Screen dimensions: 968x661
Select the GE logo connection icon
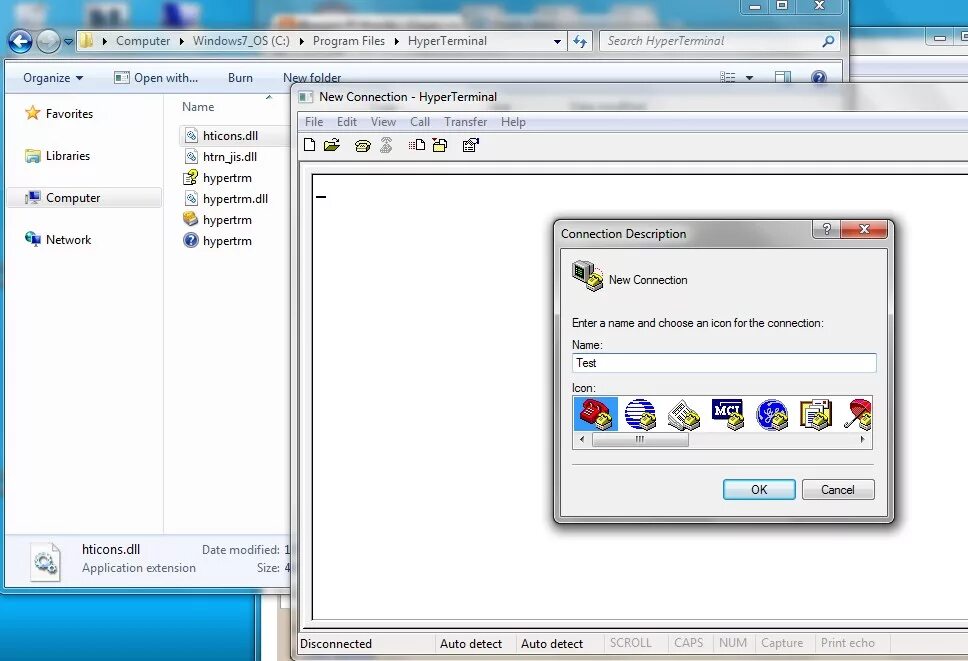[x=772, y=414]
